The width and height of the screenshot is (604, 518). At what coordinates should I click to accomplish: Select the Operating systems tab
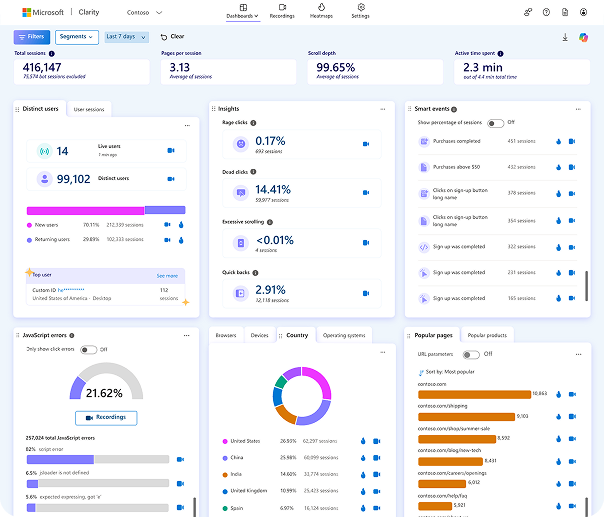point(344,335)
